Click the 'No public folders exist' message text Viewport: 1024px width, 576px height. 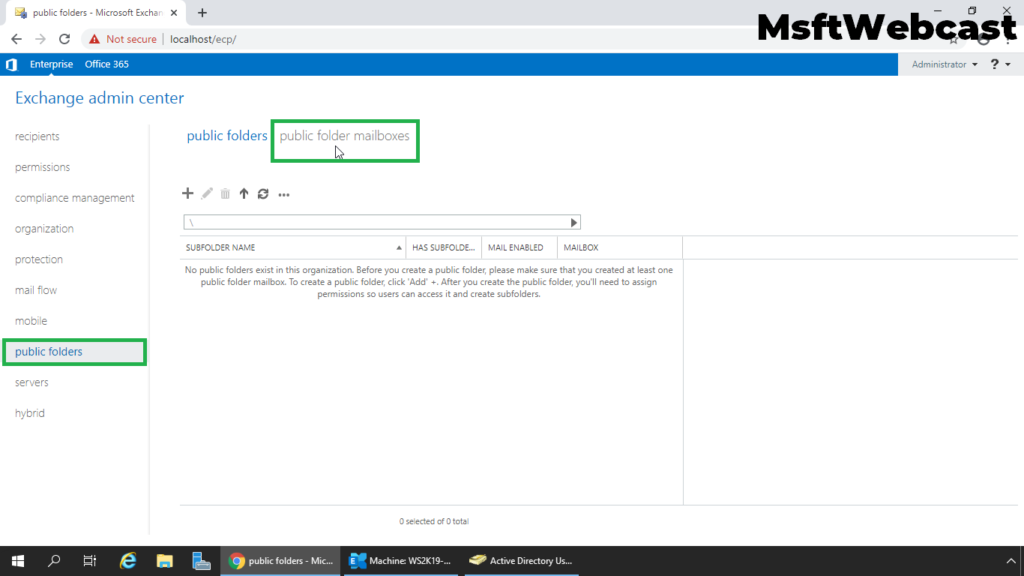click(429, 282)
